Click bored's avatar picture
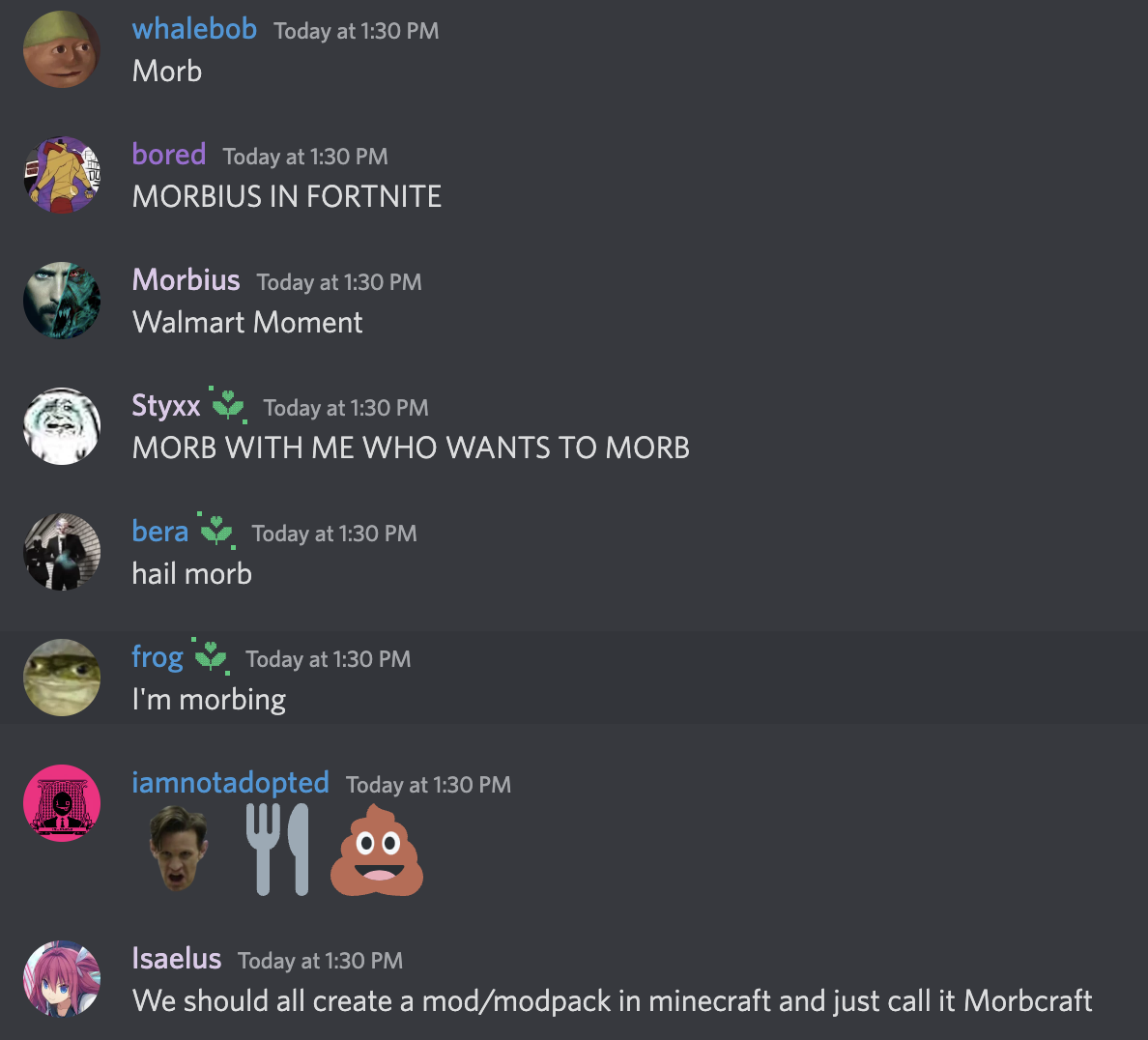 click(62, 174)
